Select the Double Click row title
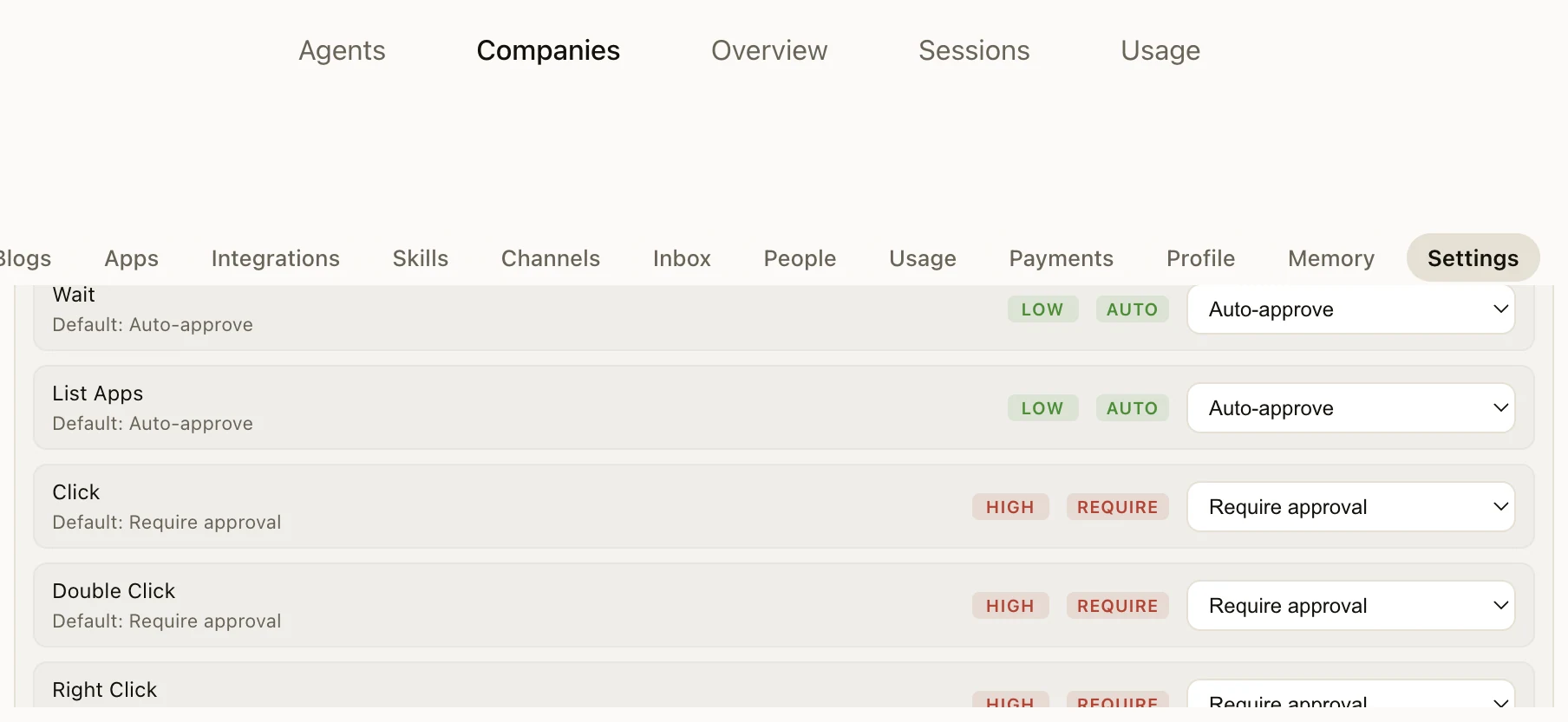Image resolution: width=1568 pixels, height=722 pixels. pyautogui.click(x=114, y=591)
